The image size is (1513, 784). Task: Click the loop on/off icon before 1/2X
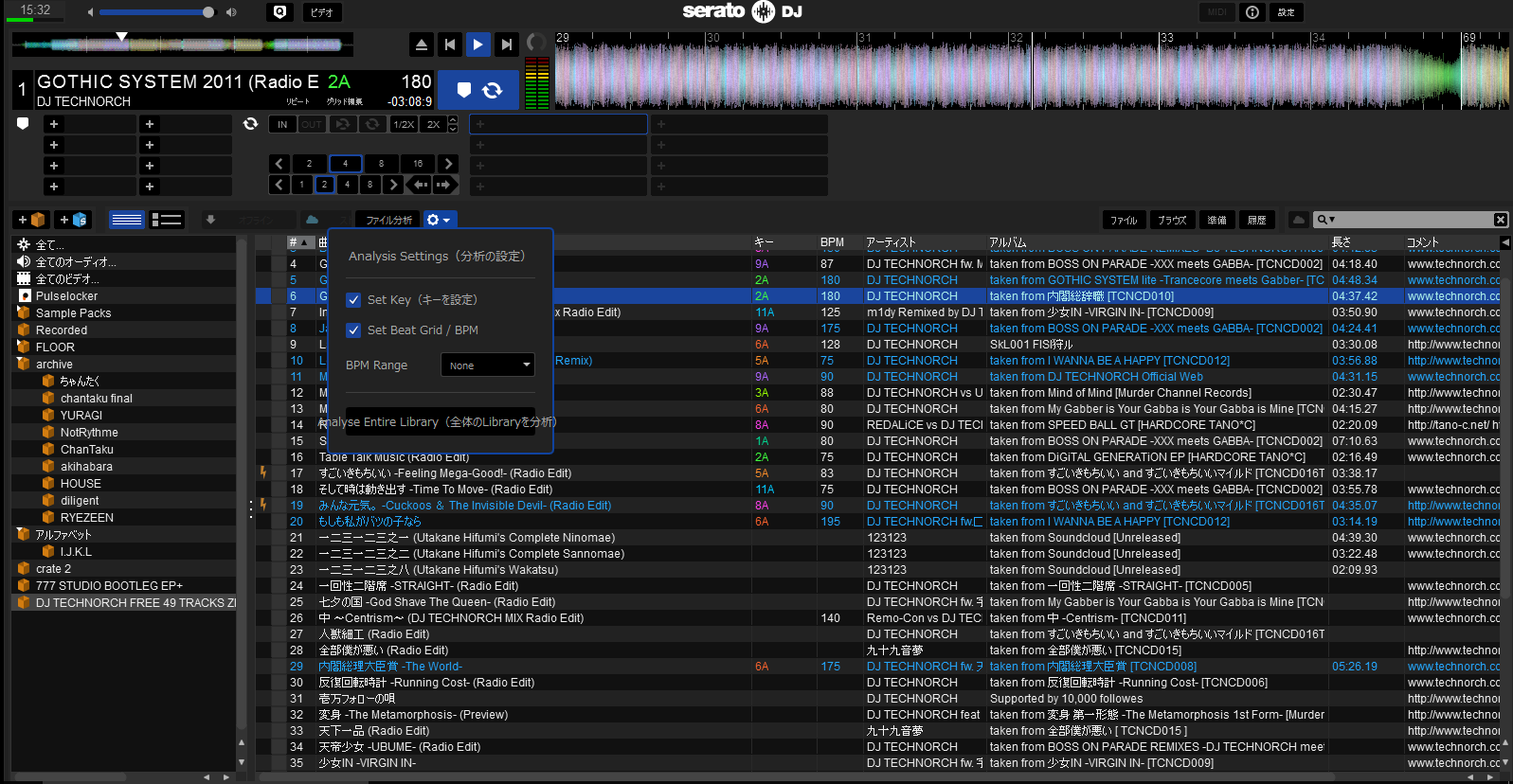pyautogui.click(x=372, y=124)
